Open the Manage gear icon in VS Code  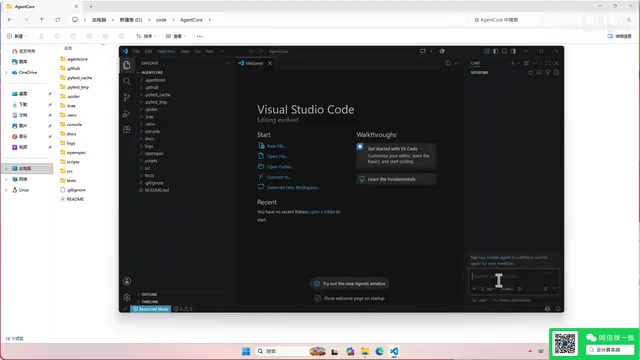point(127,297)
